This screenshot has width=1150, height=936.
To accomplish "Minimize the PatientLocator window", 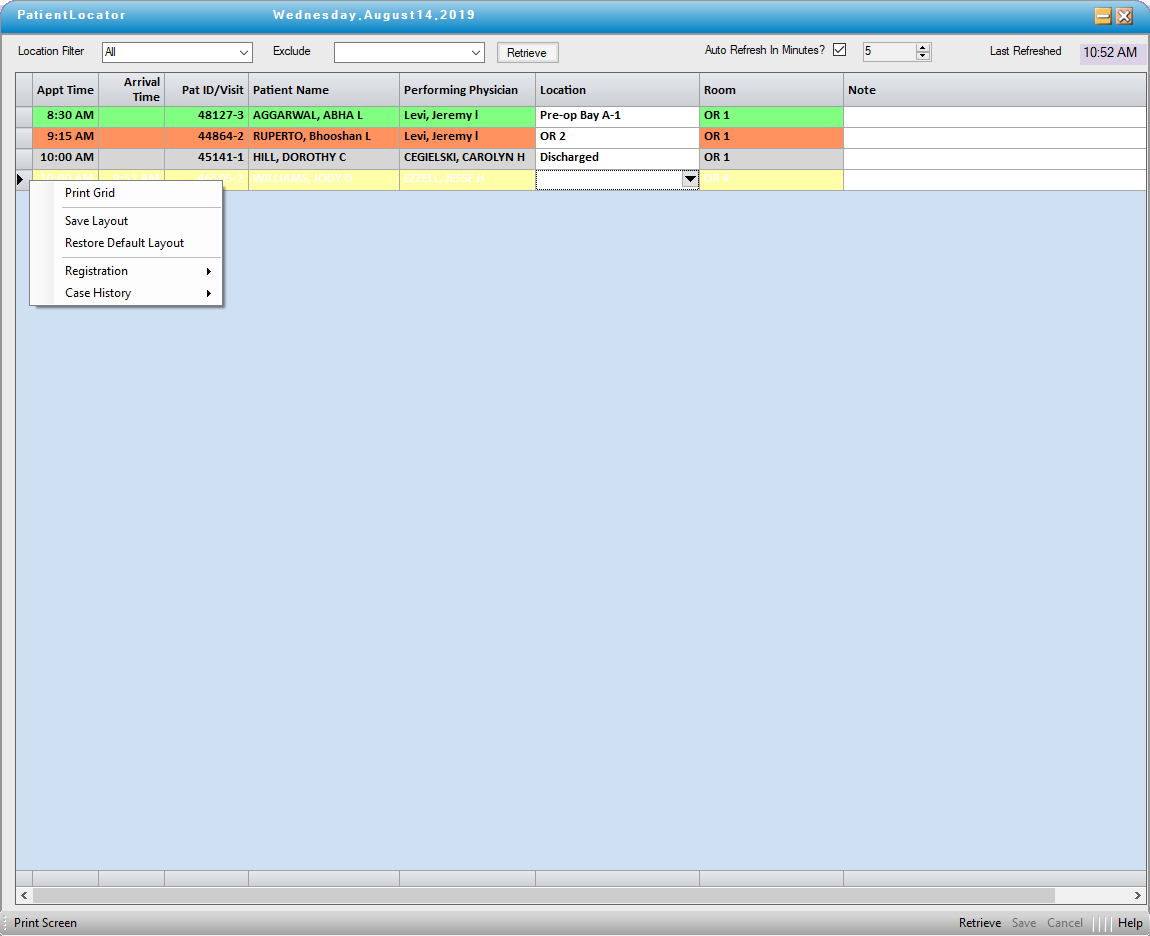I will pos(1103,16).
